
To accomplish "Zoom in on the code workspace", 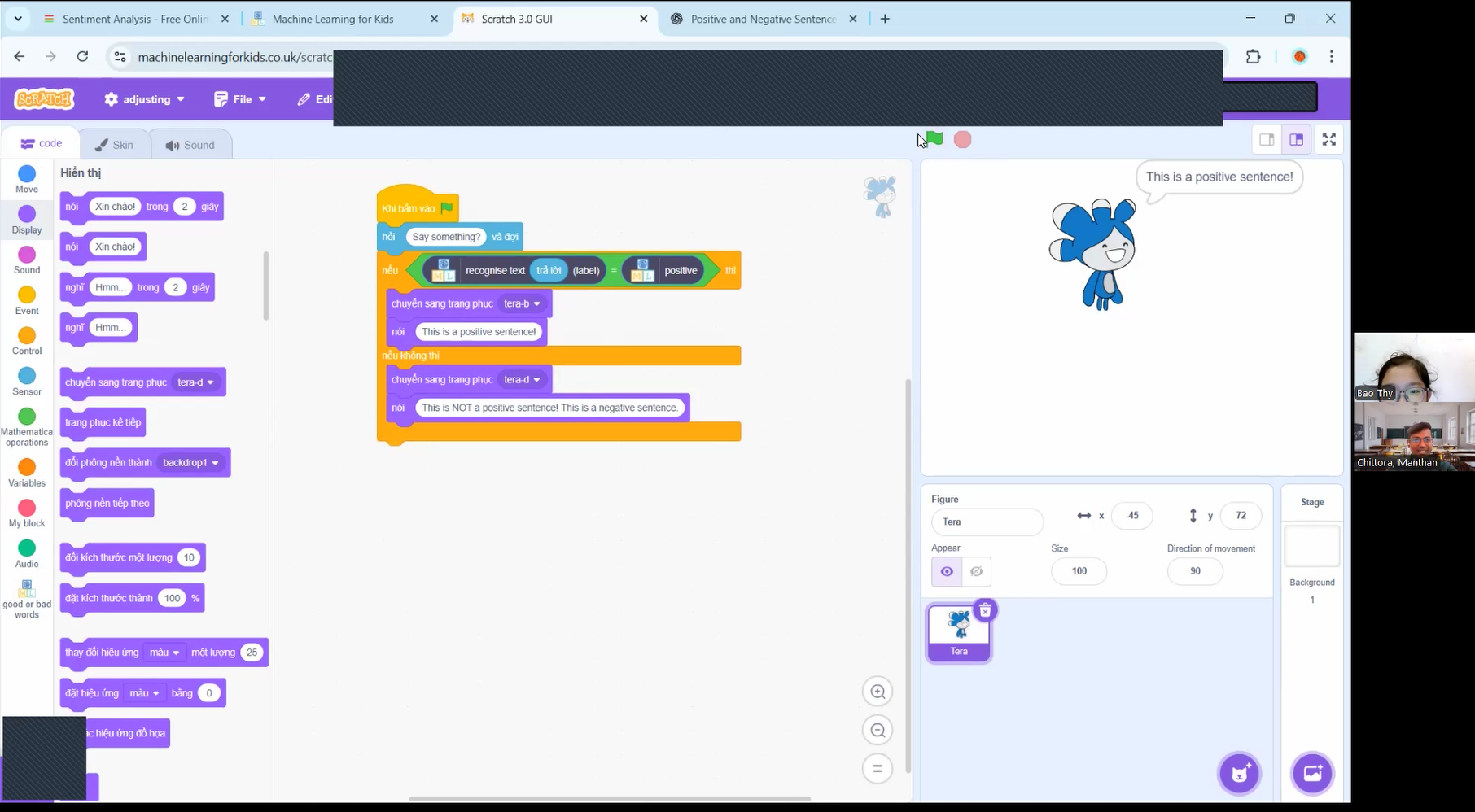I will pos(878,692).
